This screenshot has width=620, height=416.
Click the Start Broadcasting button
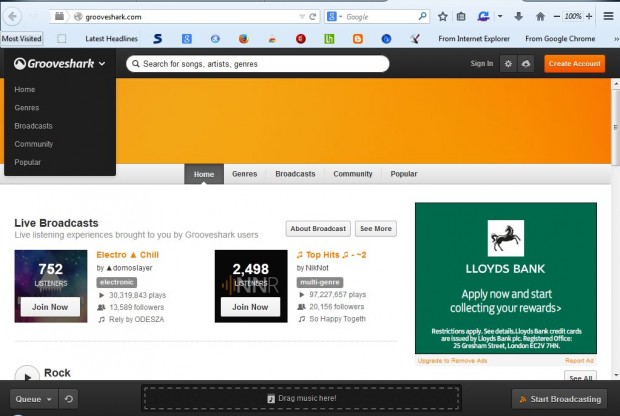pyautogui.click(x=560, y=399)
